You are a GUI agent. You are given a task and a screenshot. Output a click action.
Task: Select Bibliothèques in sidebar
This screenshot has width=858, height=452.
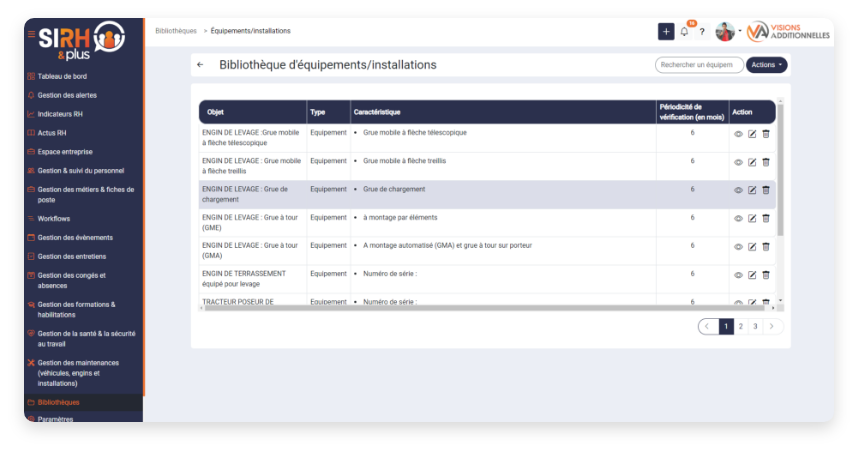click(x=58, y=403)
